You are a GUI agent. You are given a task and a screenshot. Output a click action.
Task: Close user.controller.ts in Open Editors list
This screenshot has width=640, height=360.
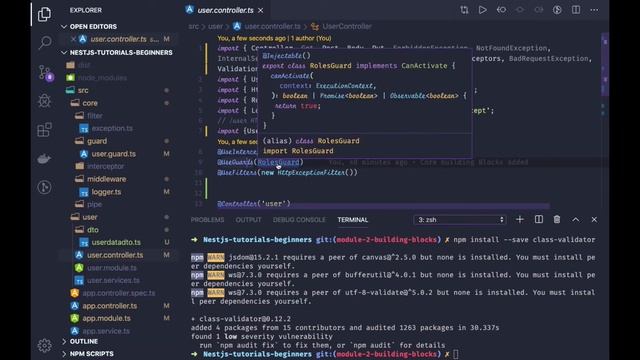click(73, 39)
